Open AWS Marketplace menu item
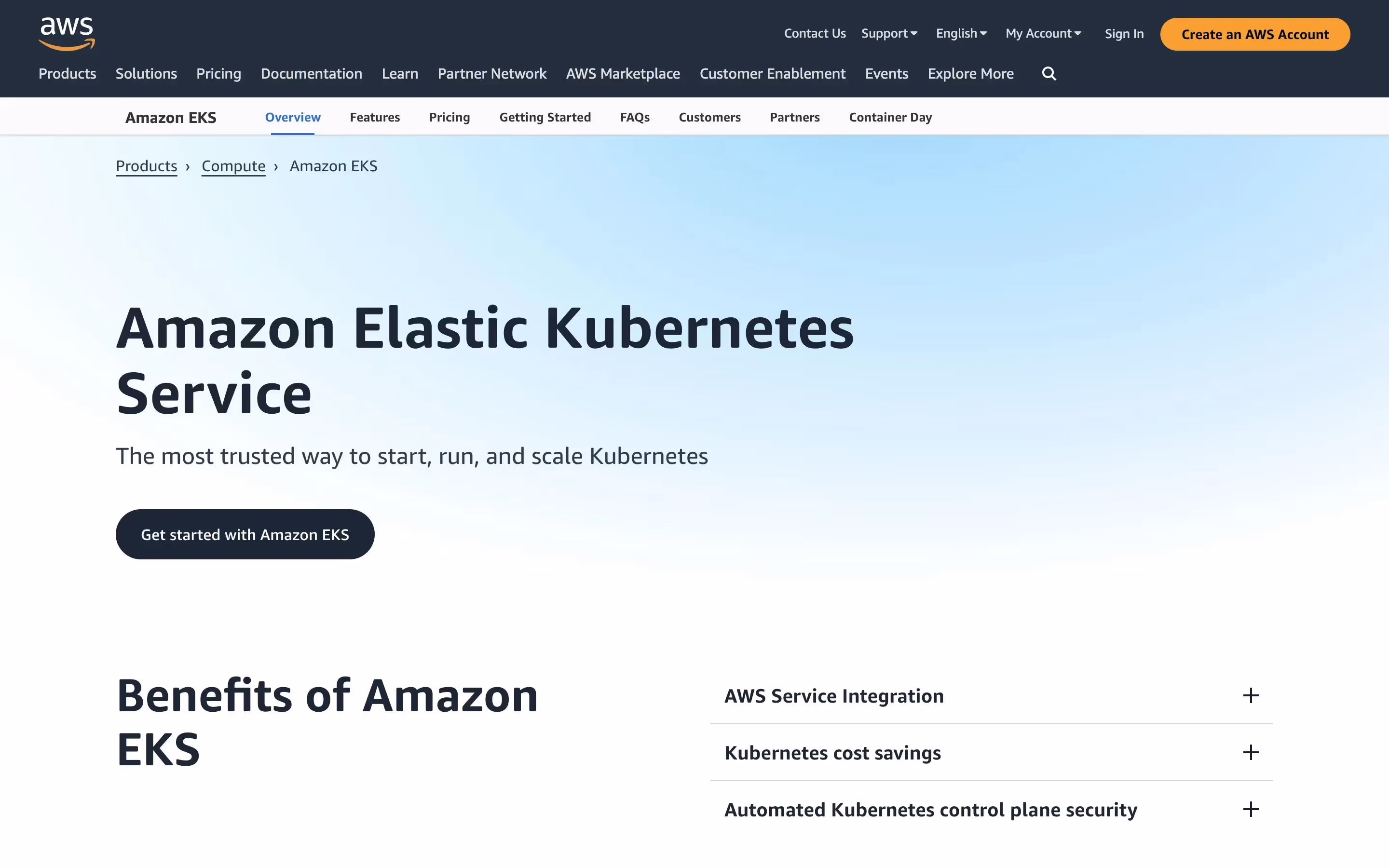This screenshot has height=868, width=1389. [623, 73]
